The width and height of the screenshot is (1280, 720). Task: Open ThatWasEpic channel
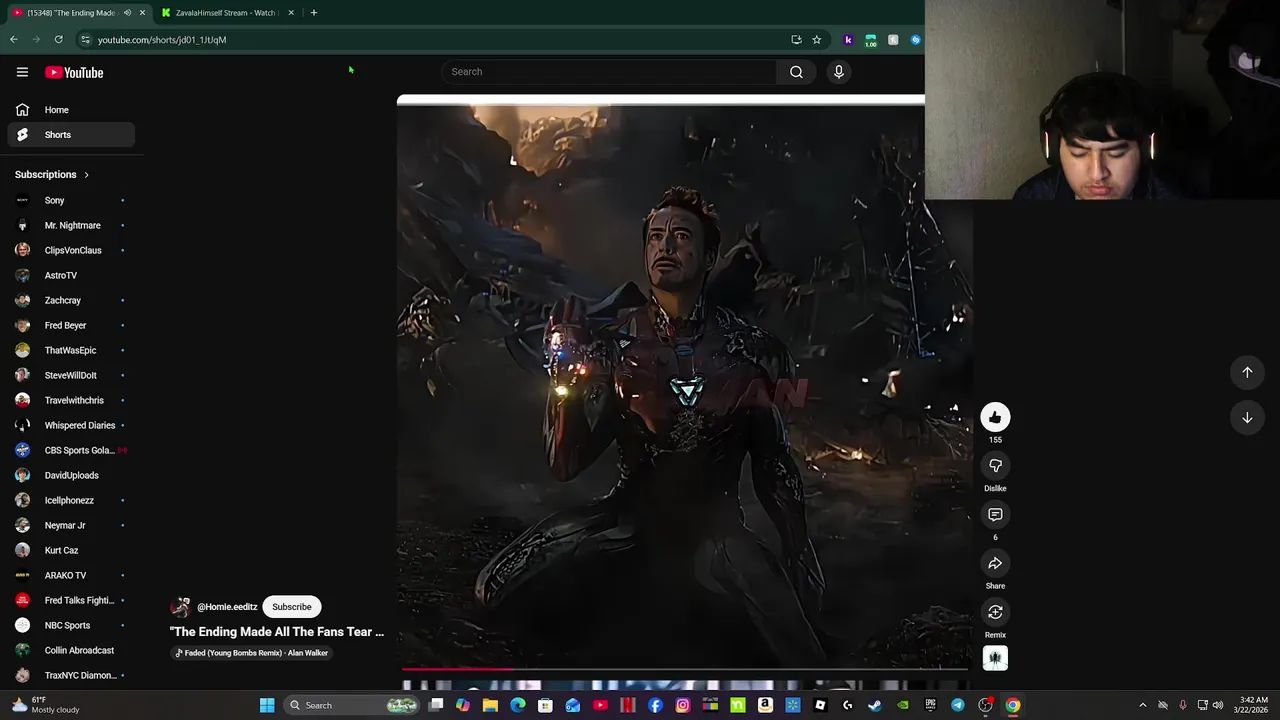pyautogui.click(x=71, y=350)
